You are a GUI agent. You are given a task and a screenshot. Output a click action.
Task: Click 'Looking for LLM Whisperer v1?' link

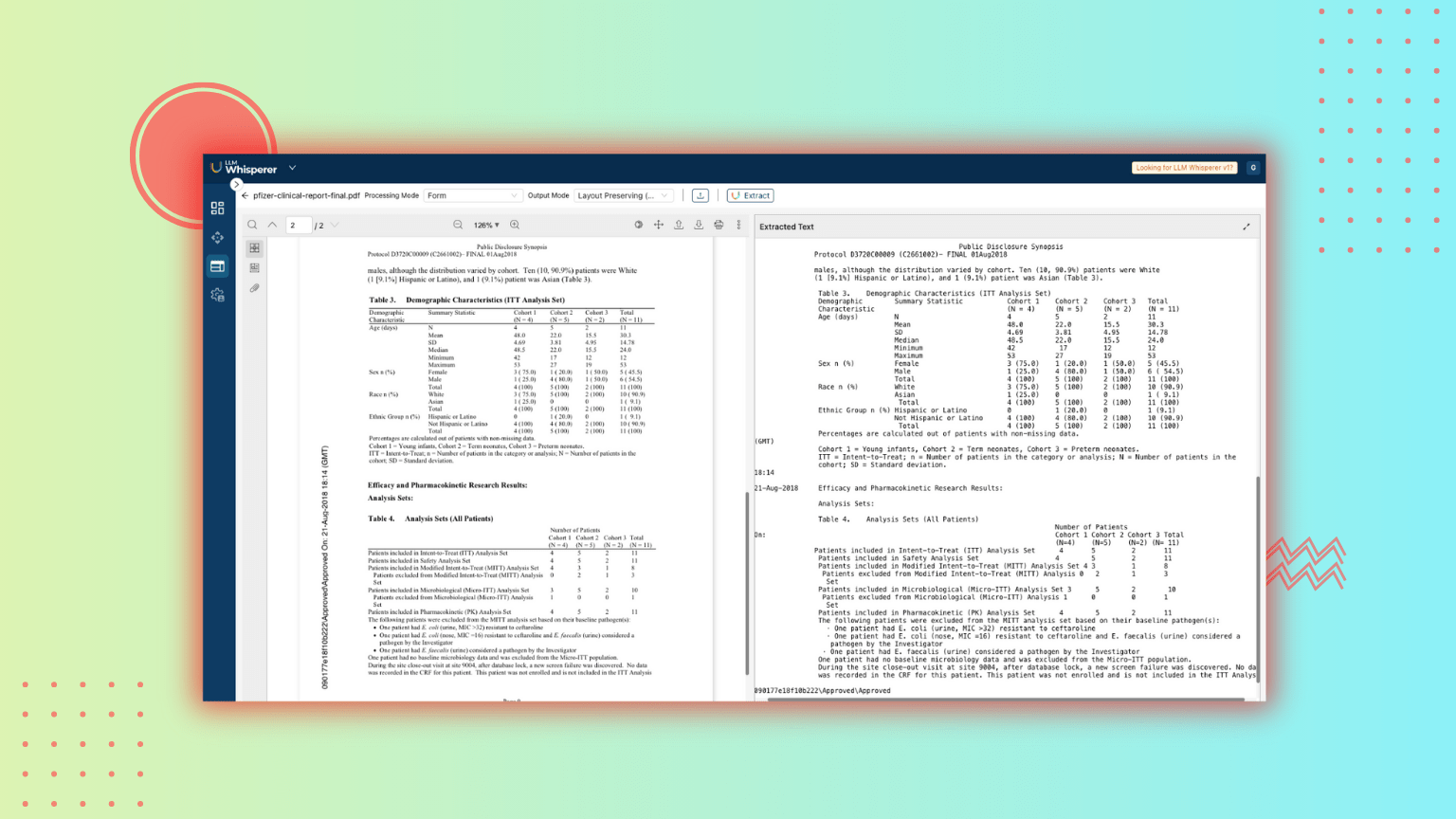[1184, 168]
